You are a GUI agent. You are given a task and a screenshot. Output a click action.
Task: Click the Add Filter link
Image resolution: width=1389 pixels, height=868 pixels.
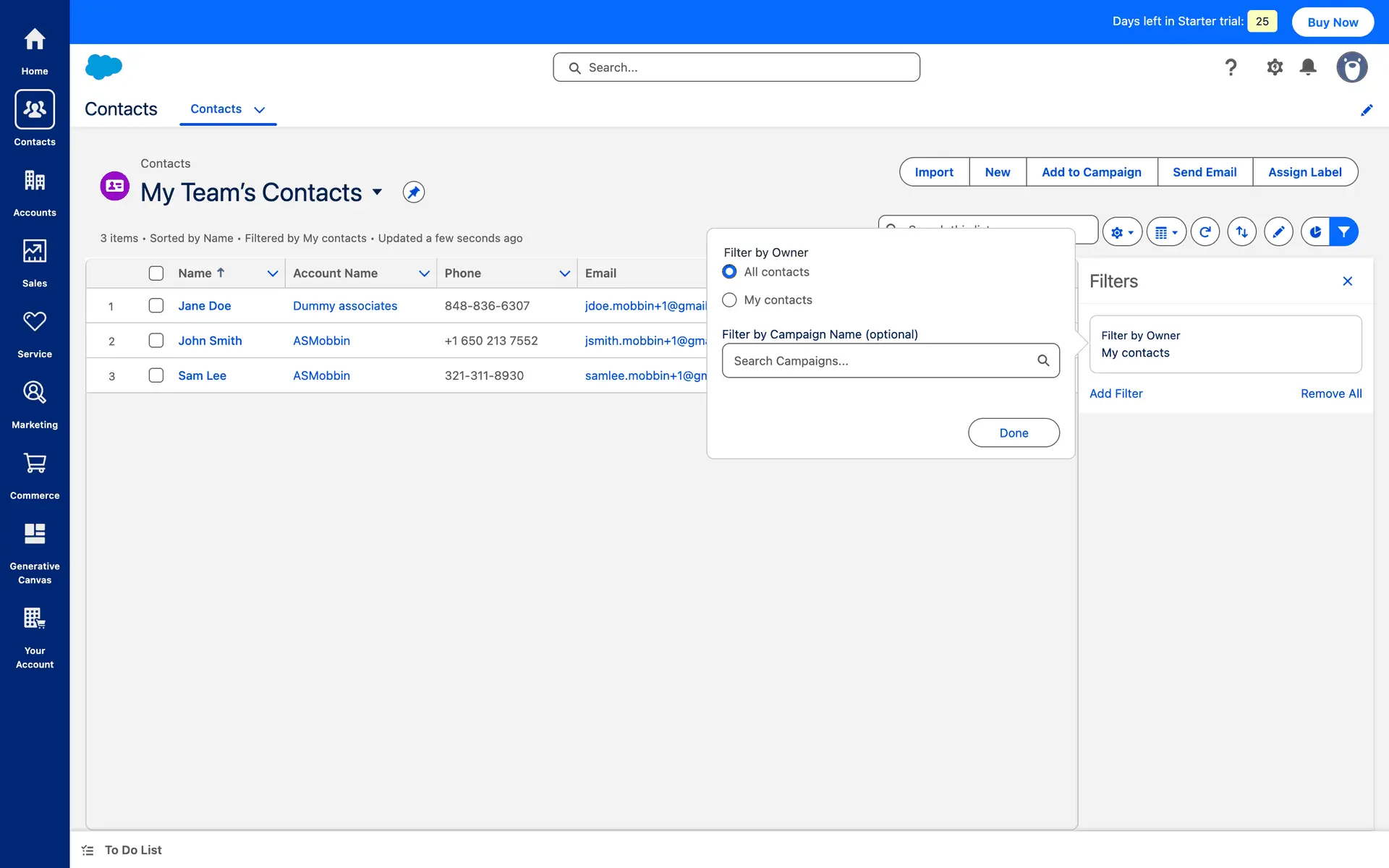(1116, 393)
